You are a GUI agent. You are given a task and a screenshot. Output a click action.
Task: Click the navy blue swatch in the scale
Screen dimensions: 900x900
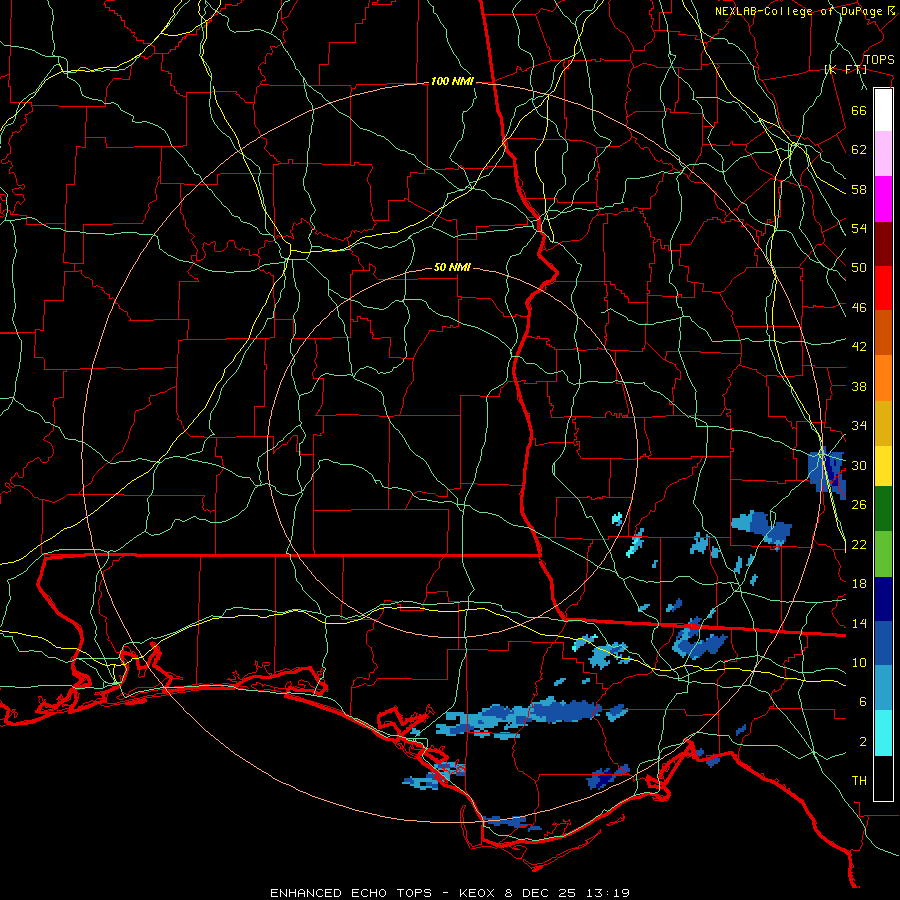click(x=883, y=599)
